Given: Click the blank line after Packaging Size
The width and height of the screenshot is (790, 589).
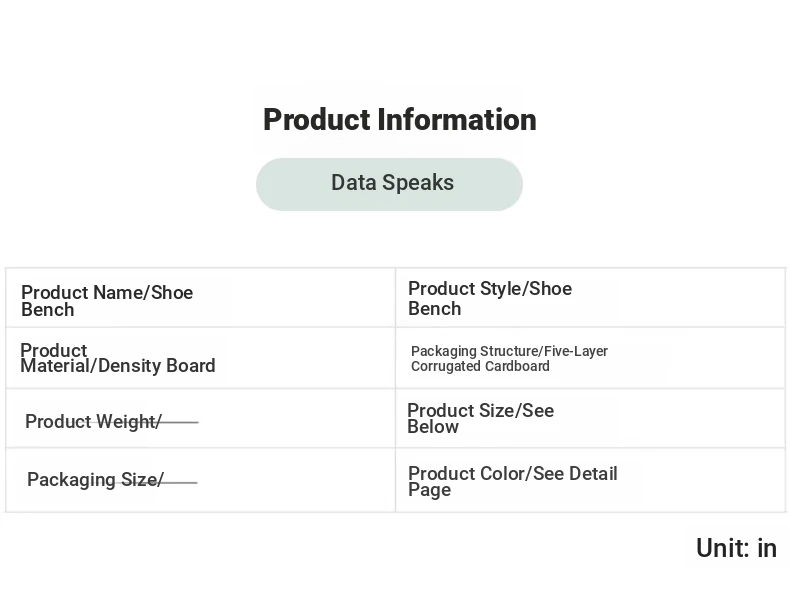Looking at the screenshot, I should pos(180,482).
